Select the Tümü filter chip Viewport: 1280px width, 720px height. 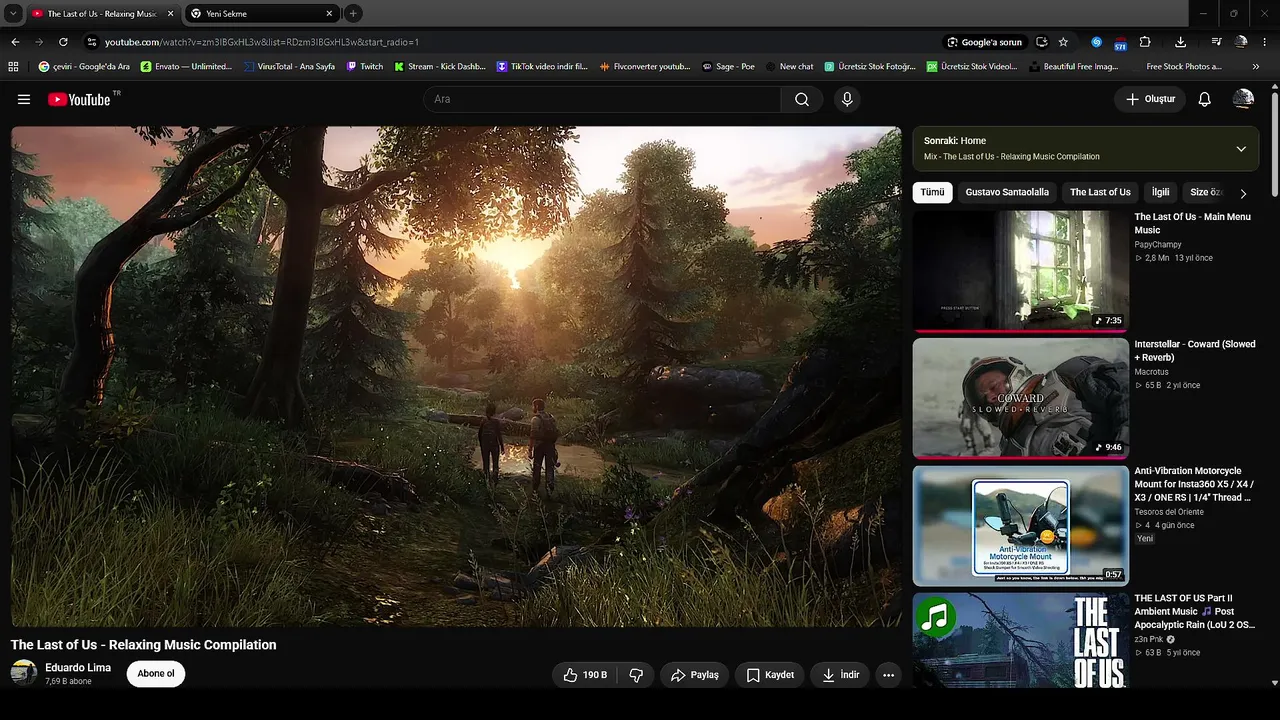932,192
